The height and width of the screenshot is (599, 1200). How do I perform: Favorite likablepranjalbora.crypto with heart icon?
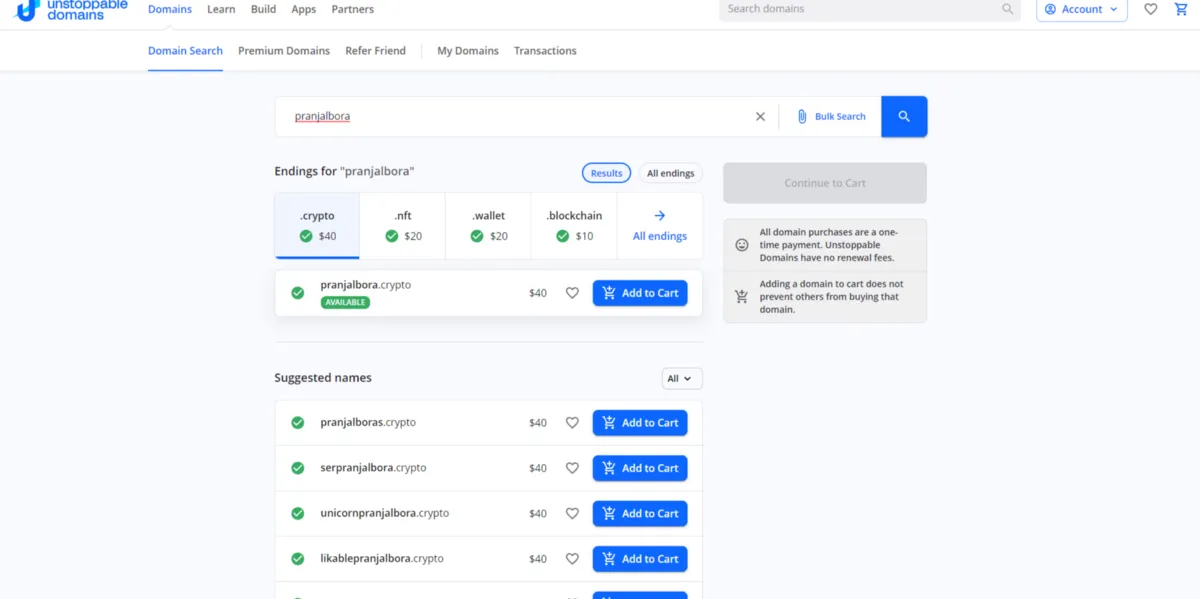[x=572, y=559]
